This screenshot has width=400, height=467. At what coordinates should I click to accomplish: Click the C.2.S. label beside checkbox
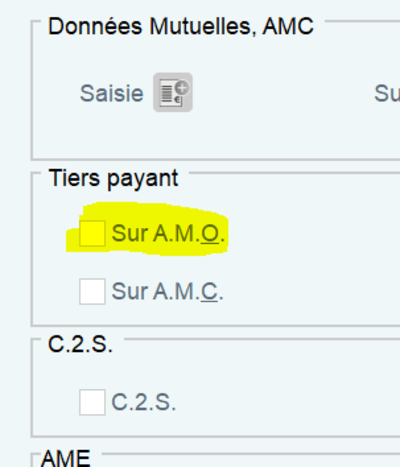coord(143,402)
